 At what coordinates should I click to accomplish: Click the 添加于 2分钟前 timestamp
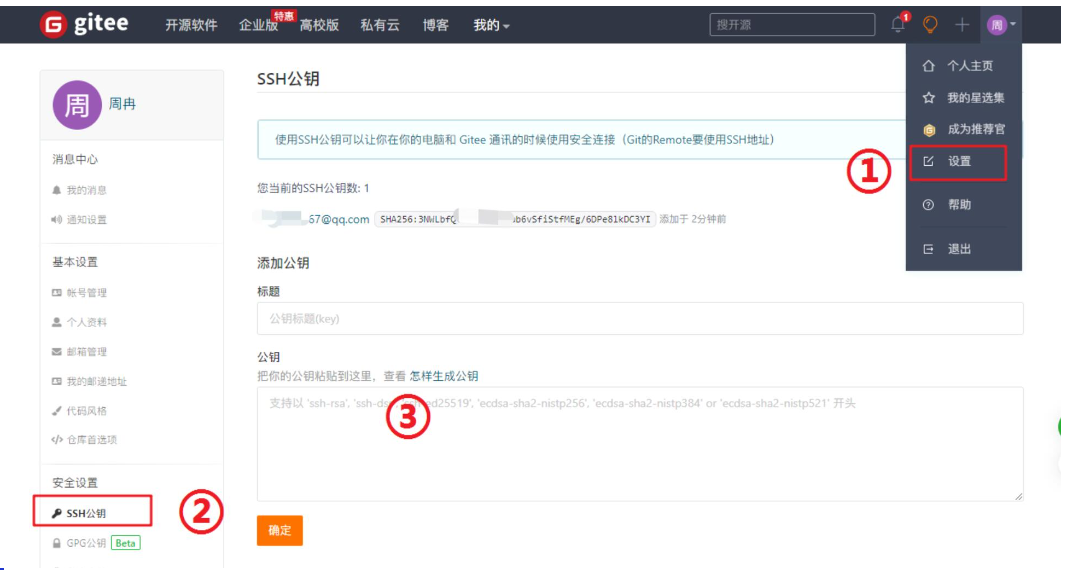click(x=692, y=219)
